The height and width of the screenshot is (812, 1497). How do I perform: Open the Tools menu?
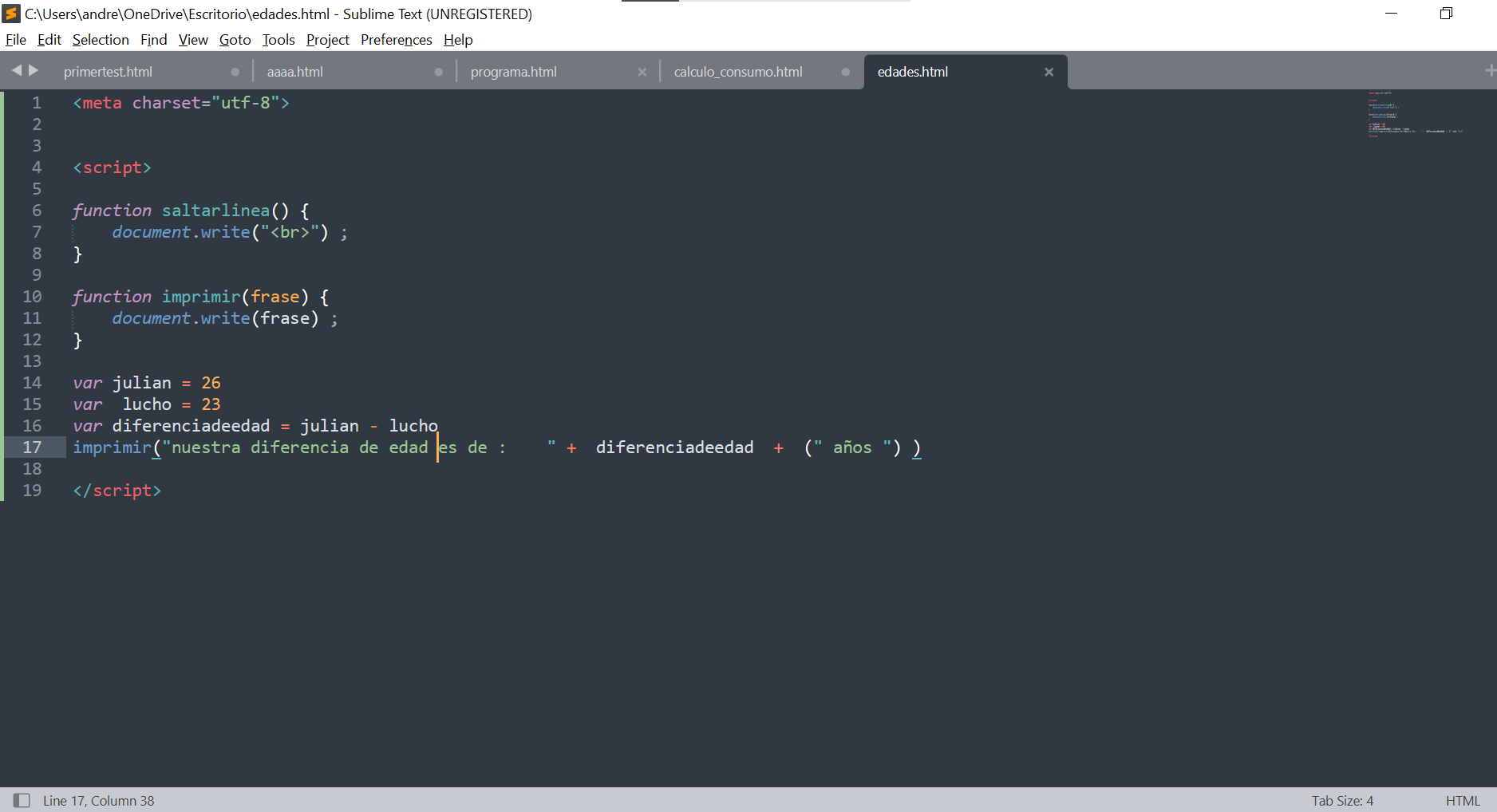(x=278, y=40)
